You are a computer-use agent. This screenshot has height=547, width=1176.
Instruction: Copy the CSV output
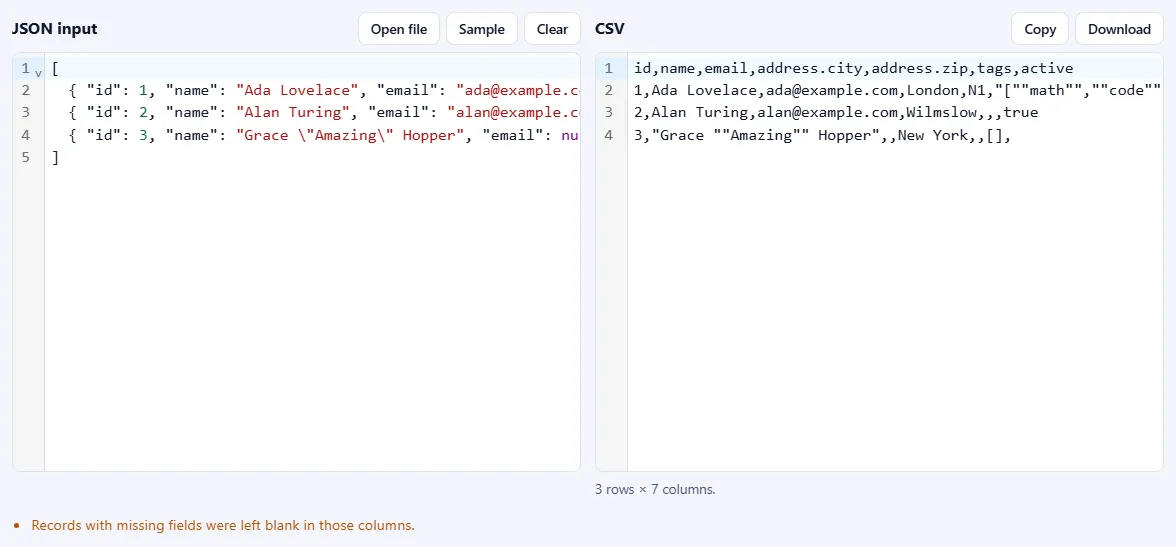[1040, 29]
